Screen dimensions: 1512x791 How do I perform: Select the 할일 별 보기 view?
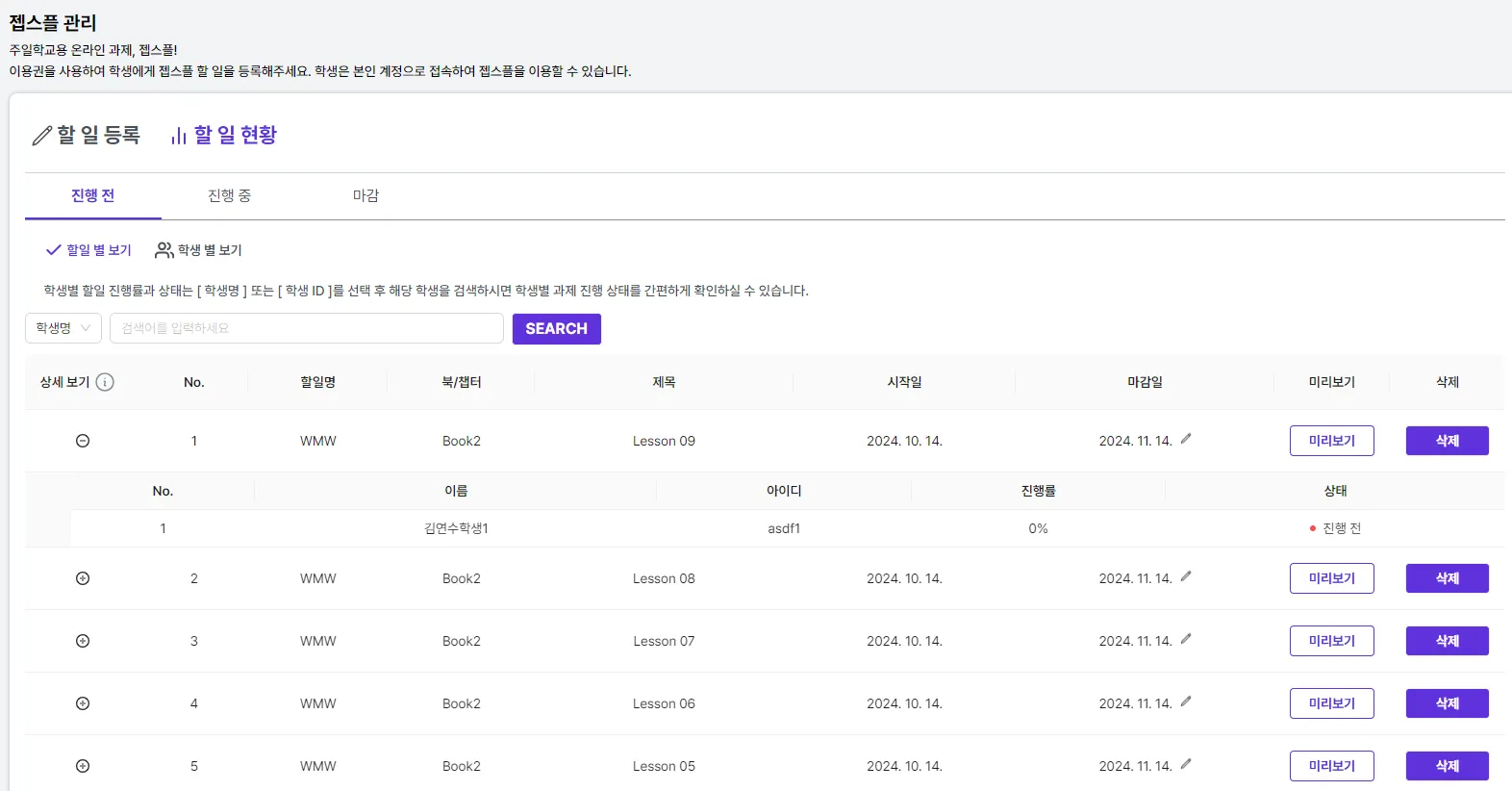coord(88,250)
